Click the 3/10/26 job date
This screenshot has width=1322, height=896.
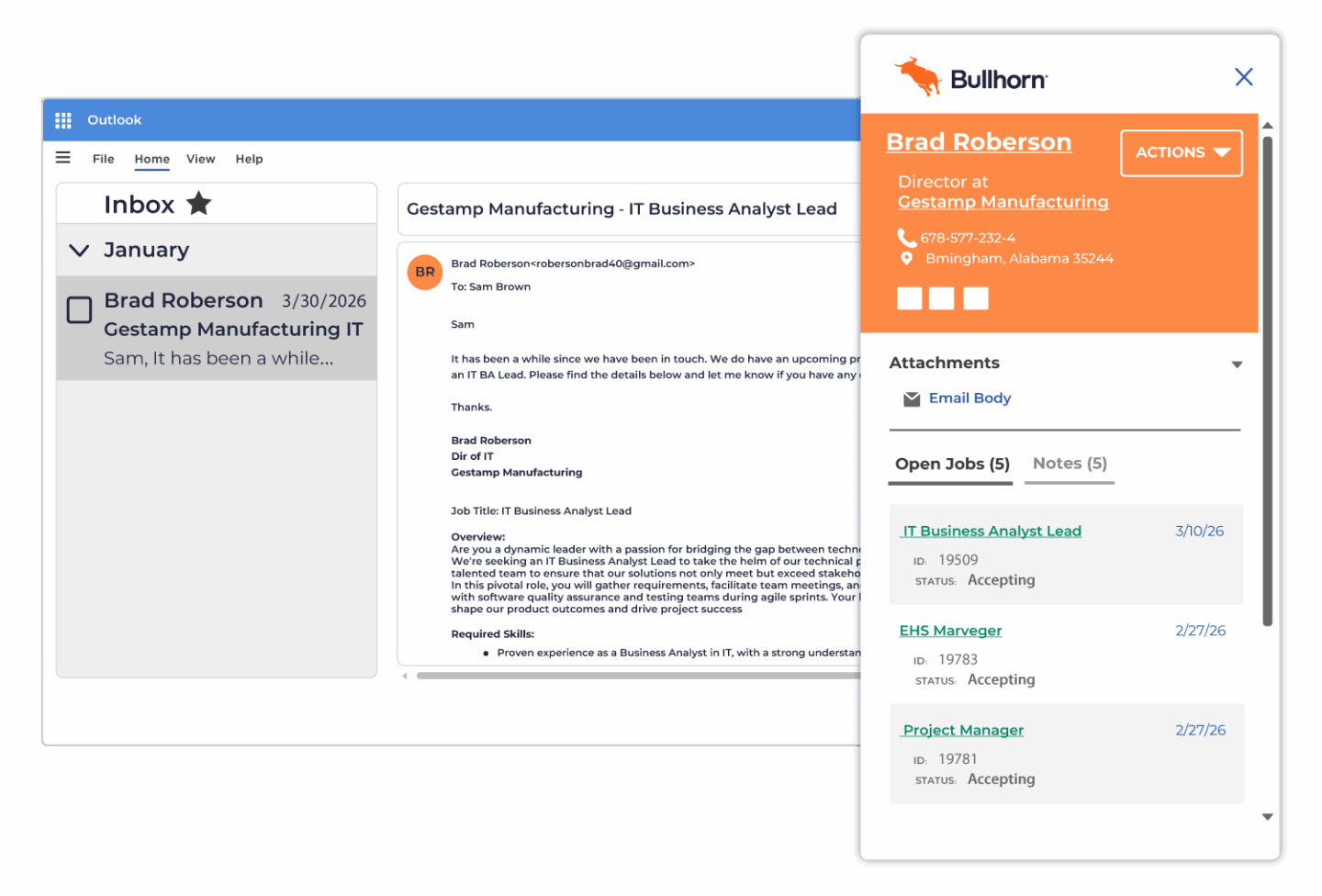coord(1200,532)
